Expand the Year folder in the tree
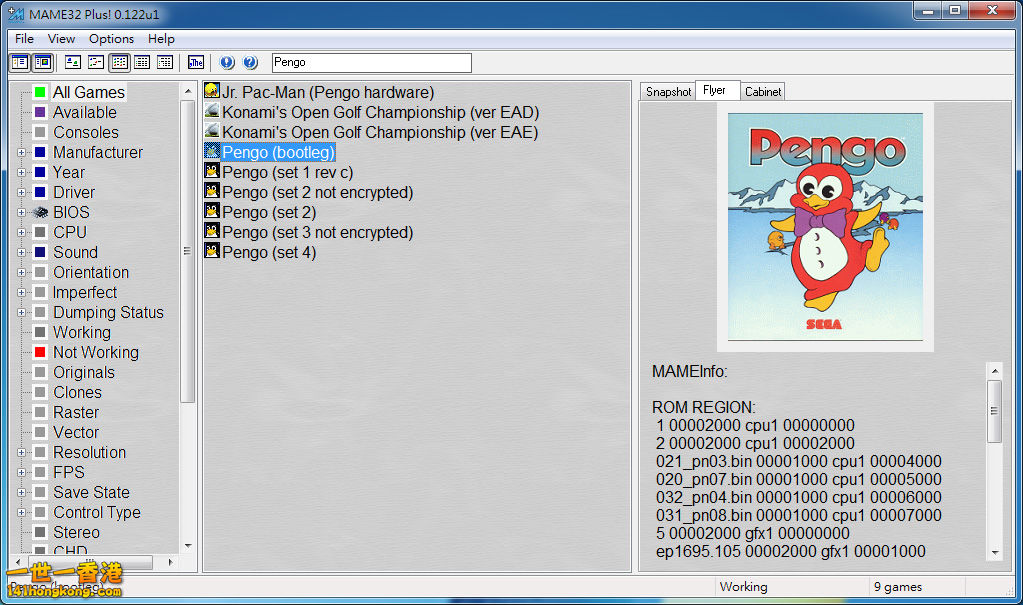This screenshot has height=605, width=1023. click(x=22, y=173)
